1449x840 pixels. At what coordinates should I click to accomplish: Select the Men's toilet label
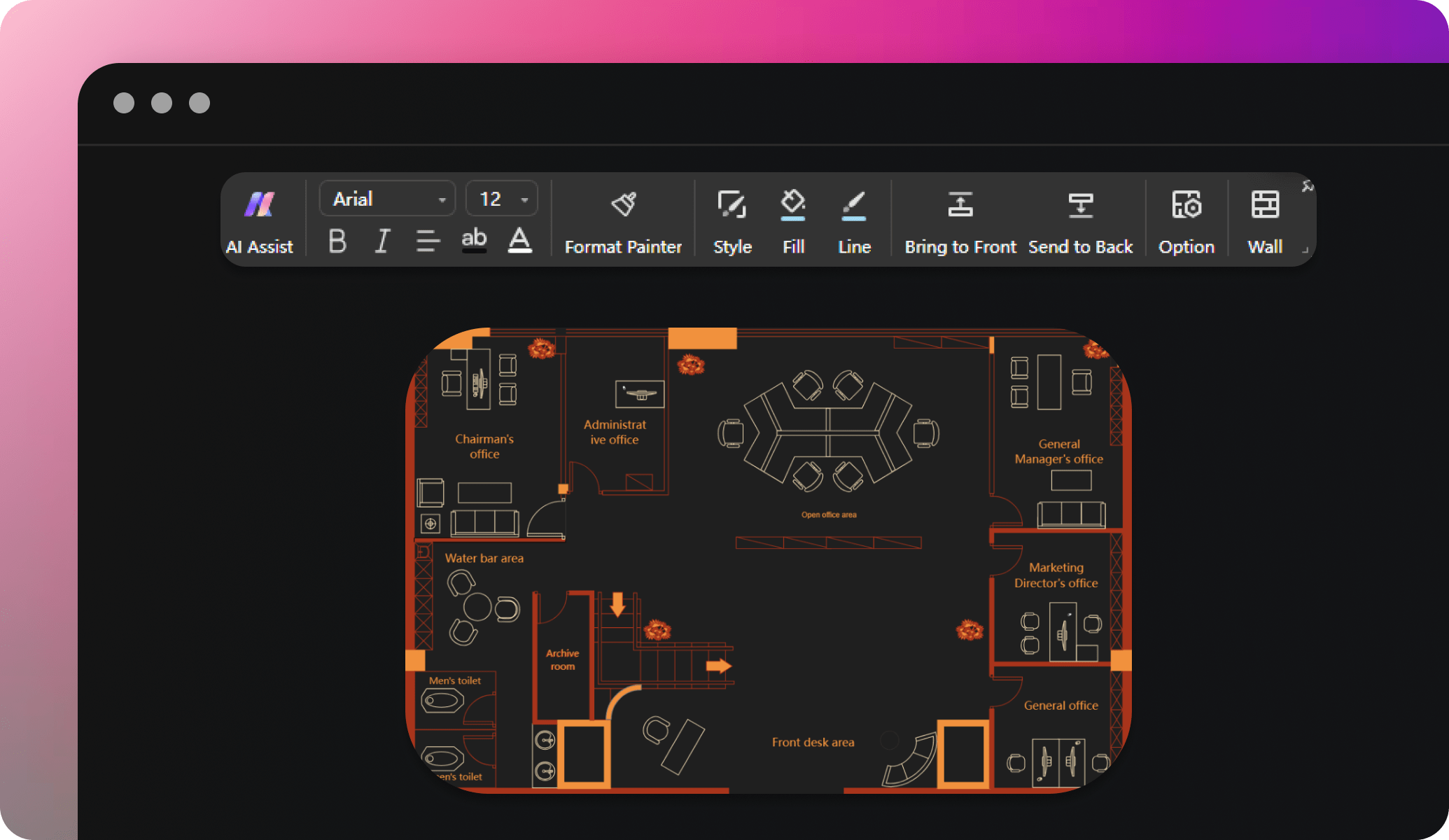click(x=455, y=680)
